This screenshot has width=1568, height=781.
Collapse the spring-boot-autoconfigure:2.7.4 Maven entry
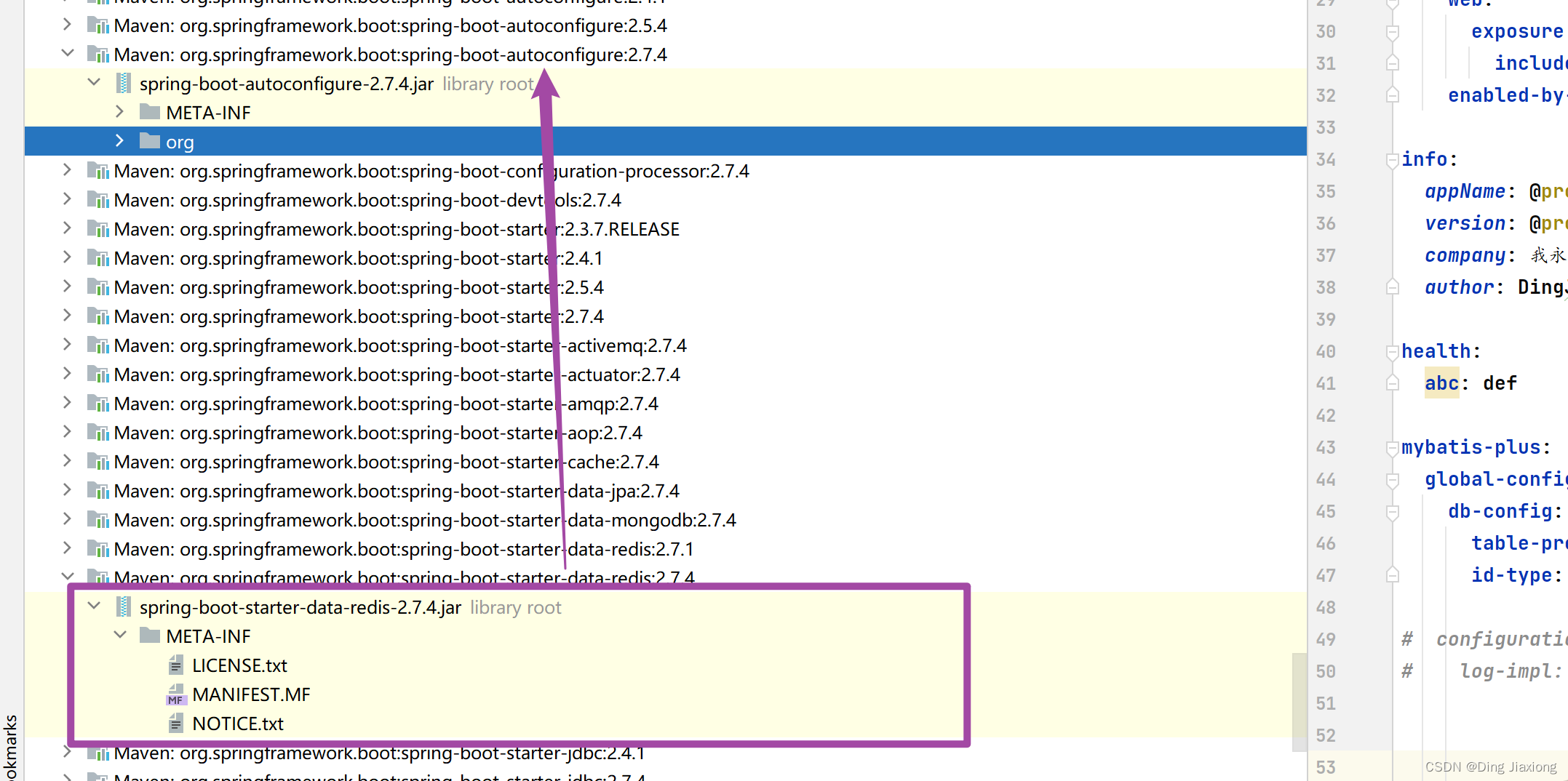point(67,54)
